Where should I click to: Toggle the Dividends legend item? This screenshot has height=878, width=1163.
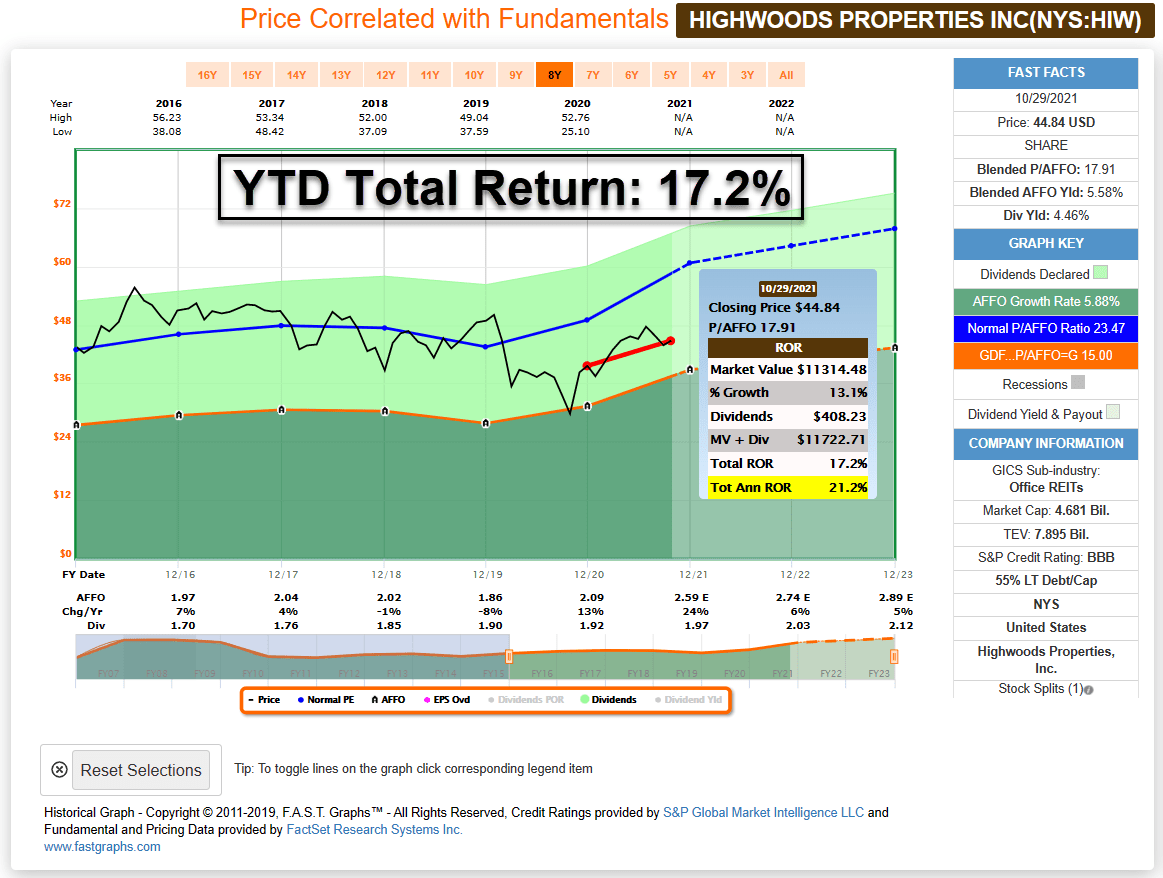608,700
